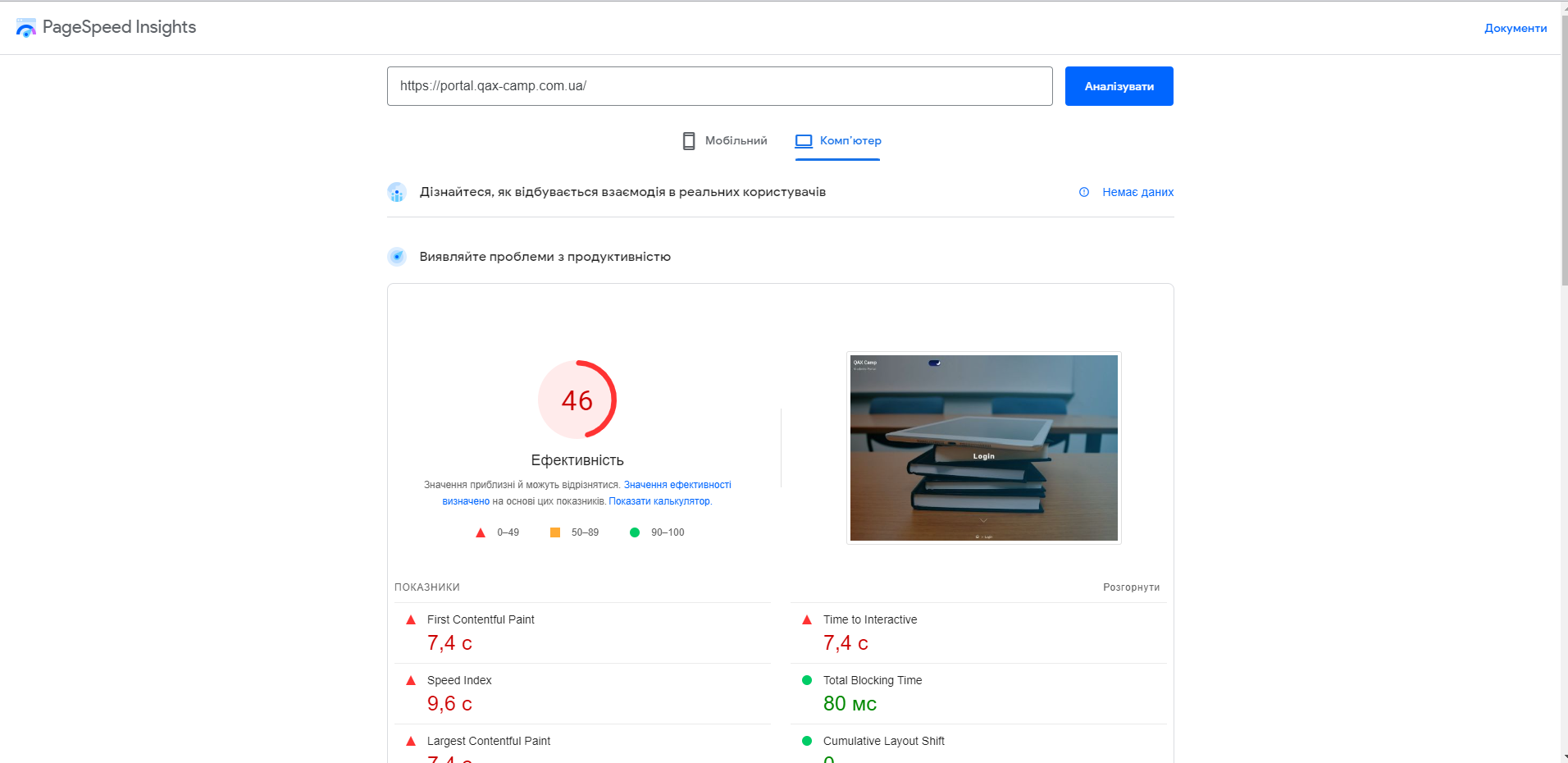Screen dimensions: 1568x763
Task: Click red triangle next to Time to Interactive
Action: click(x=807, y=620)
